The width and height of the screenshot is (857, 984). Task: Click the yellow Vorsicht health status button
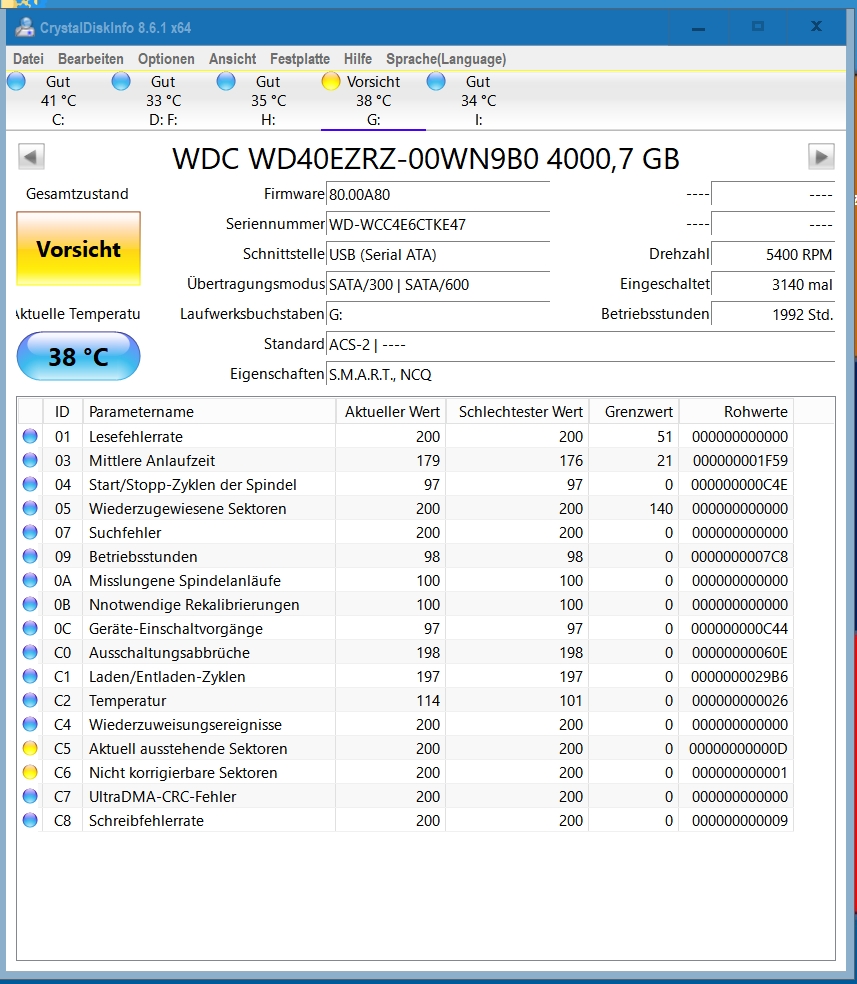78,249
